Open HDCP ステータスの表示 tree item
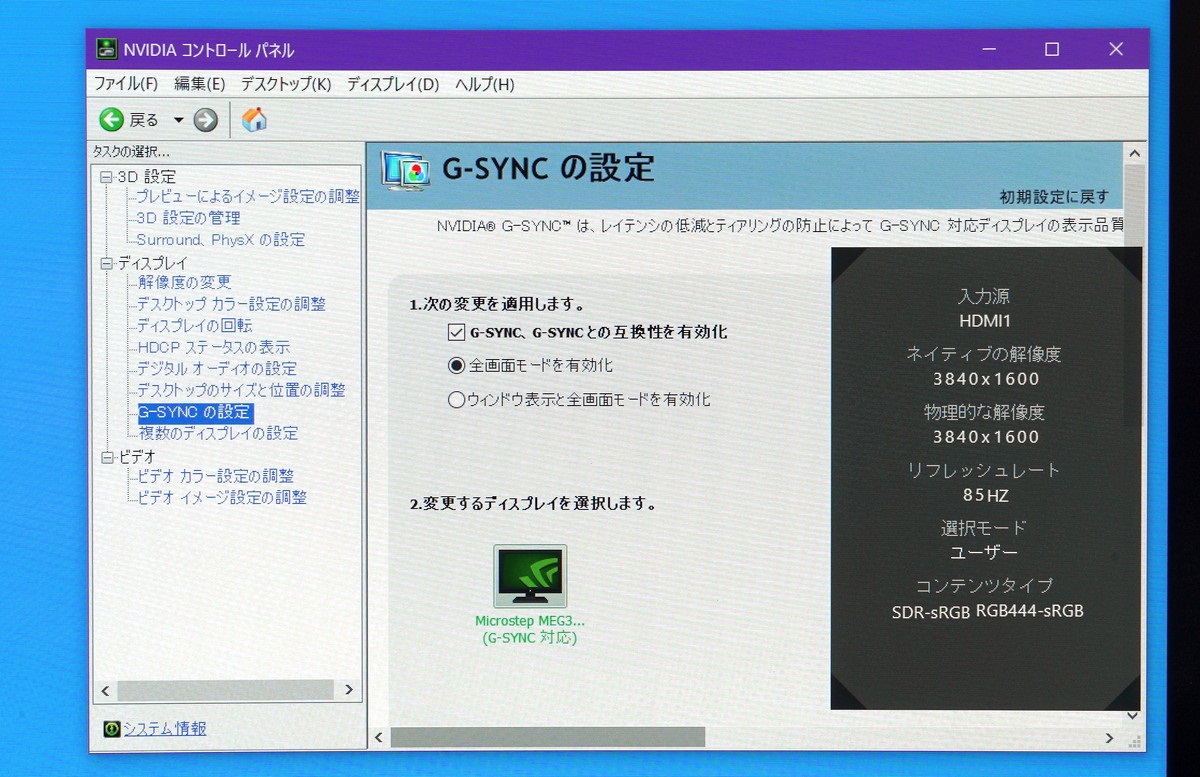 tap(213, 347)
